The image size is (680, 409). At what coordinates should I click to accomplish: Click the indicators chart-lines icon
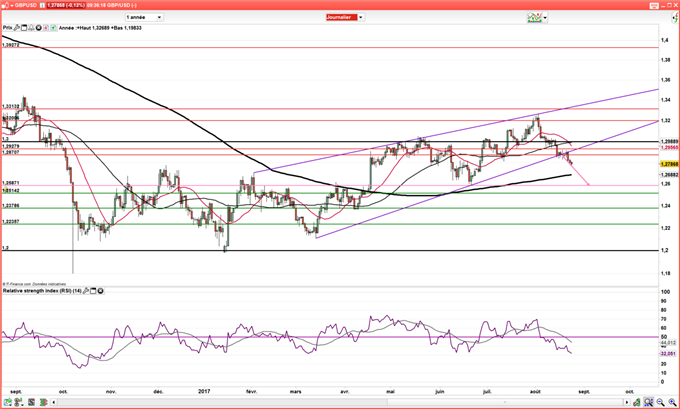[x=534, y=17]
